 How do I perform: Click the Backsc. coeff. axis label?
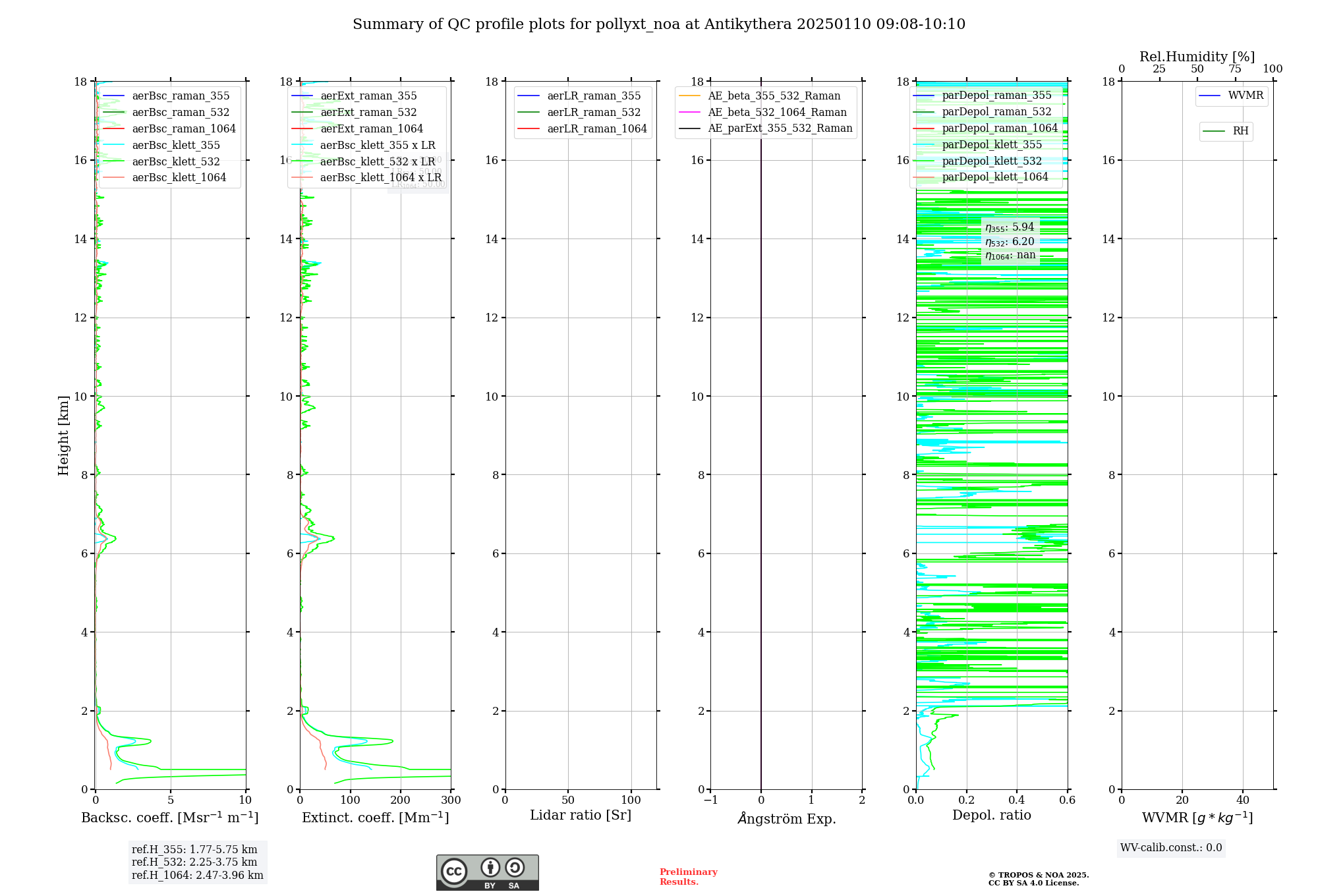point(170,818)
